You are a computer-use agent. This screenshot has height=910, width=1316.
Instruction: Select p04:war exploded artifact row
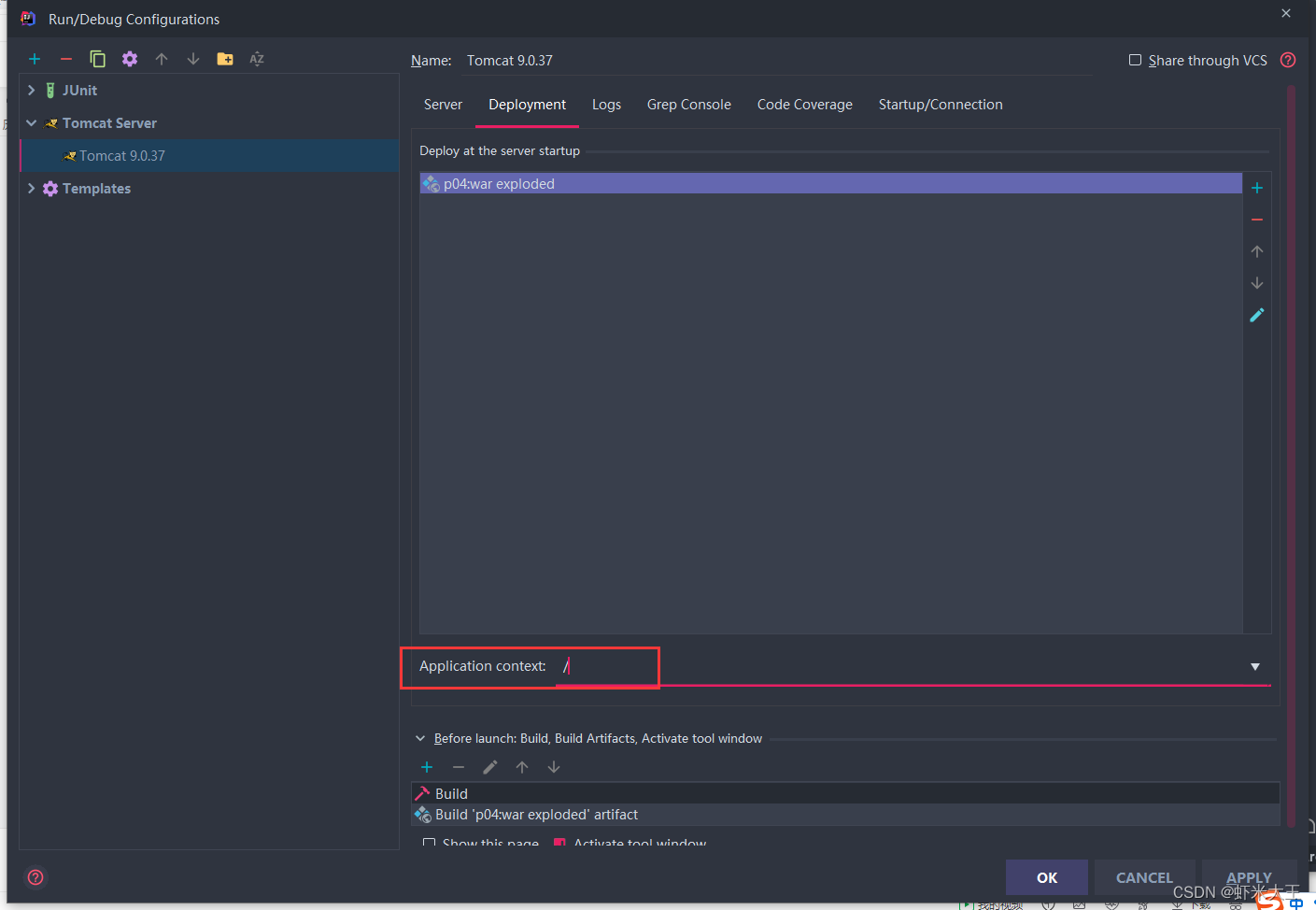click(831, 183)
